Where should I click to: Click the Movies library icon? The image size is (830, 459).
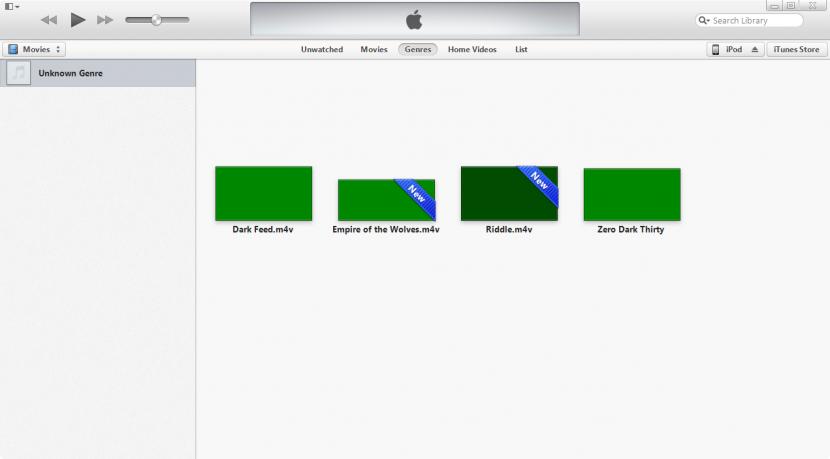[13, 49]
